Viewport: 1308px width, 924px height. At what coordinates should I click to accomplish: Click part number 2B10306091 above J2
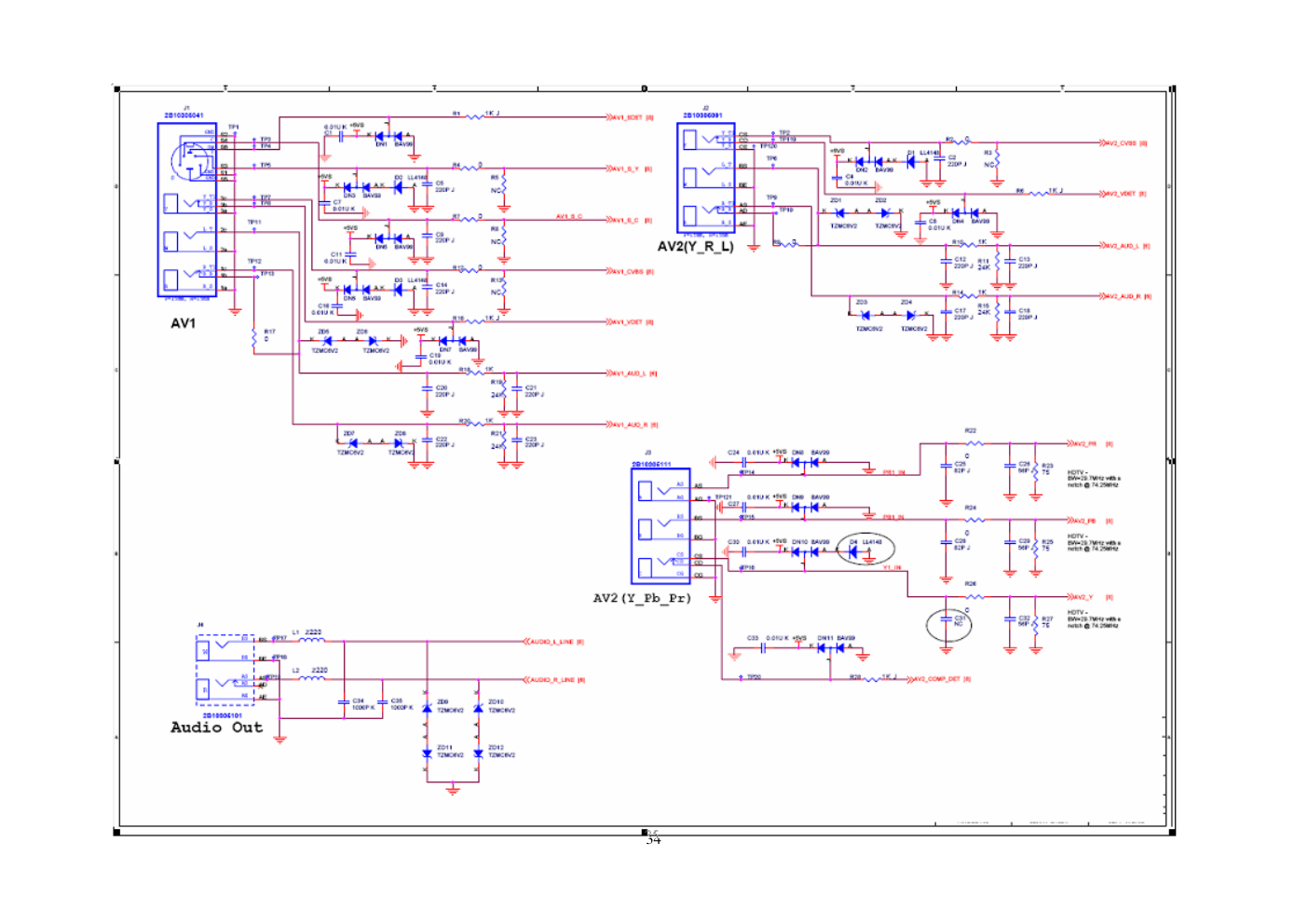click(x=702, y=115)
